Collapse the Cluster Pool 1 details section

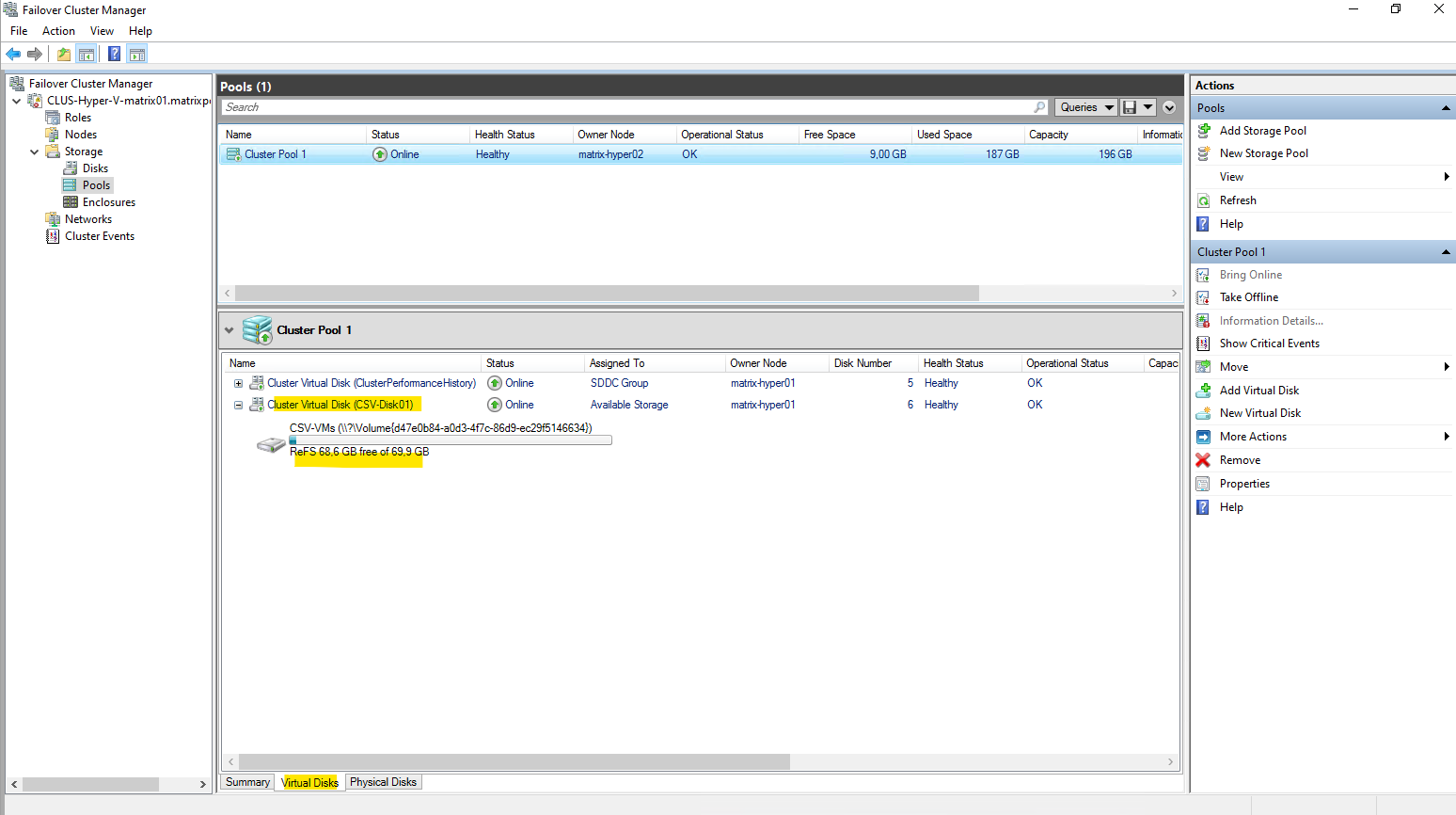point(229,330)
